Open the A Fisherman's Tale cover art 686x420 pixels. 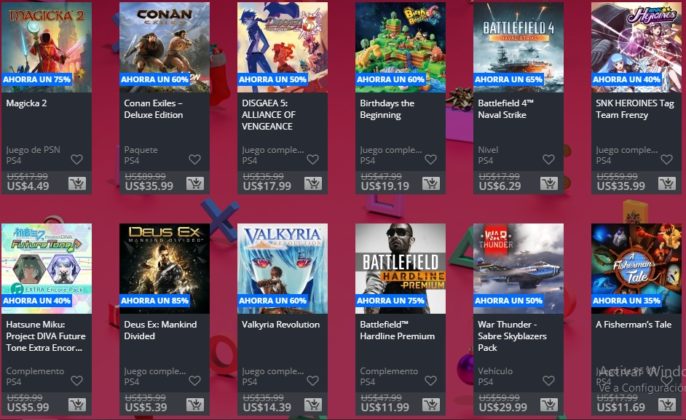(637, 269)
